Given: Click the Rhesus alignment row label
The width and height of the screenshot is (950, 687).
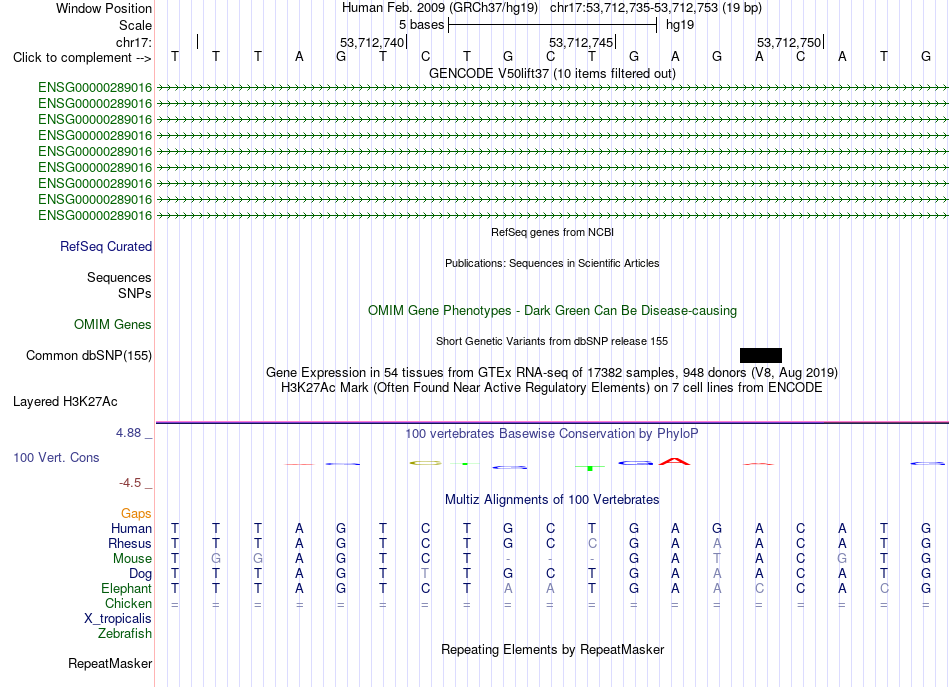Looking at the screenshot, I should [x=130, y=544].
